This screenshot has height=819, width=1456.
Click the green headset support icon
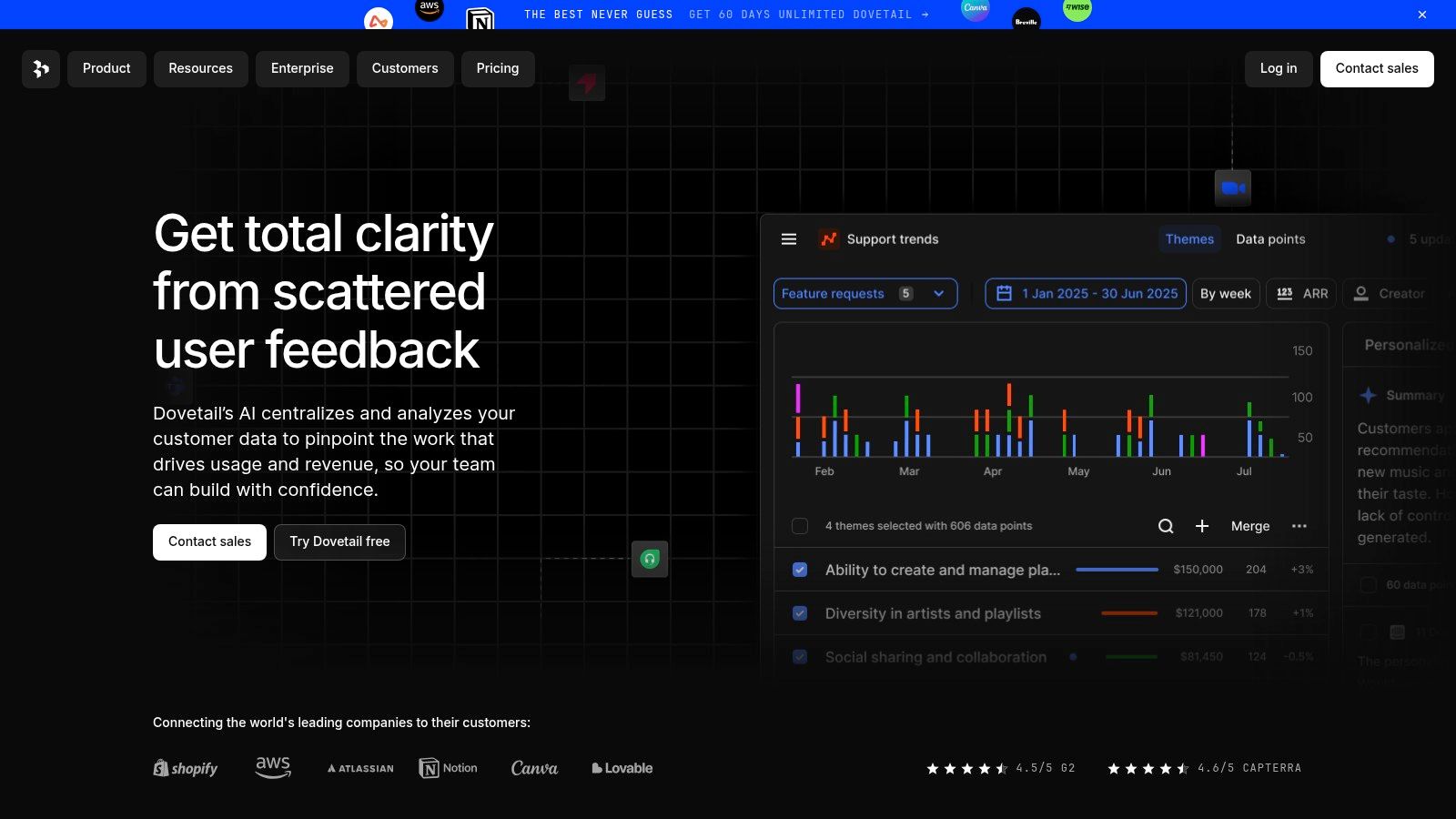click(650, 559)
